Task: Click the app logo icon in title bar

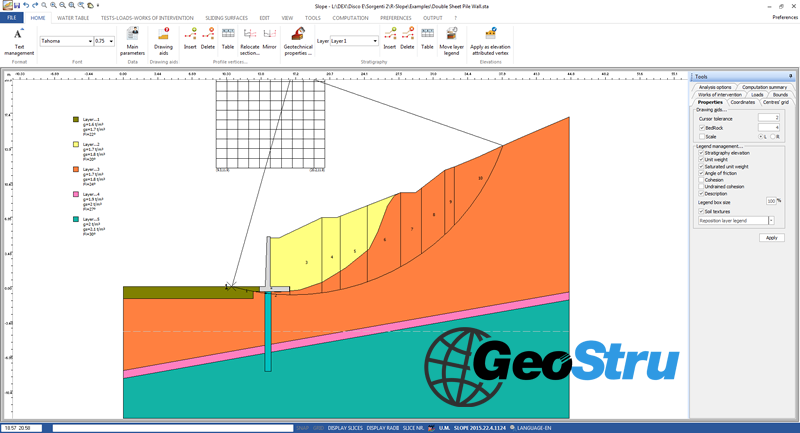Action: coord(7,5)
